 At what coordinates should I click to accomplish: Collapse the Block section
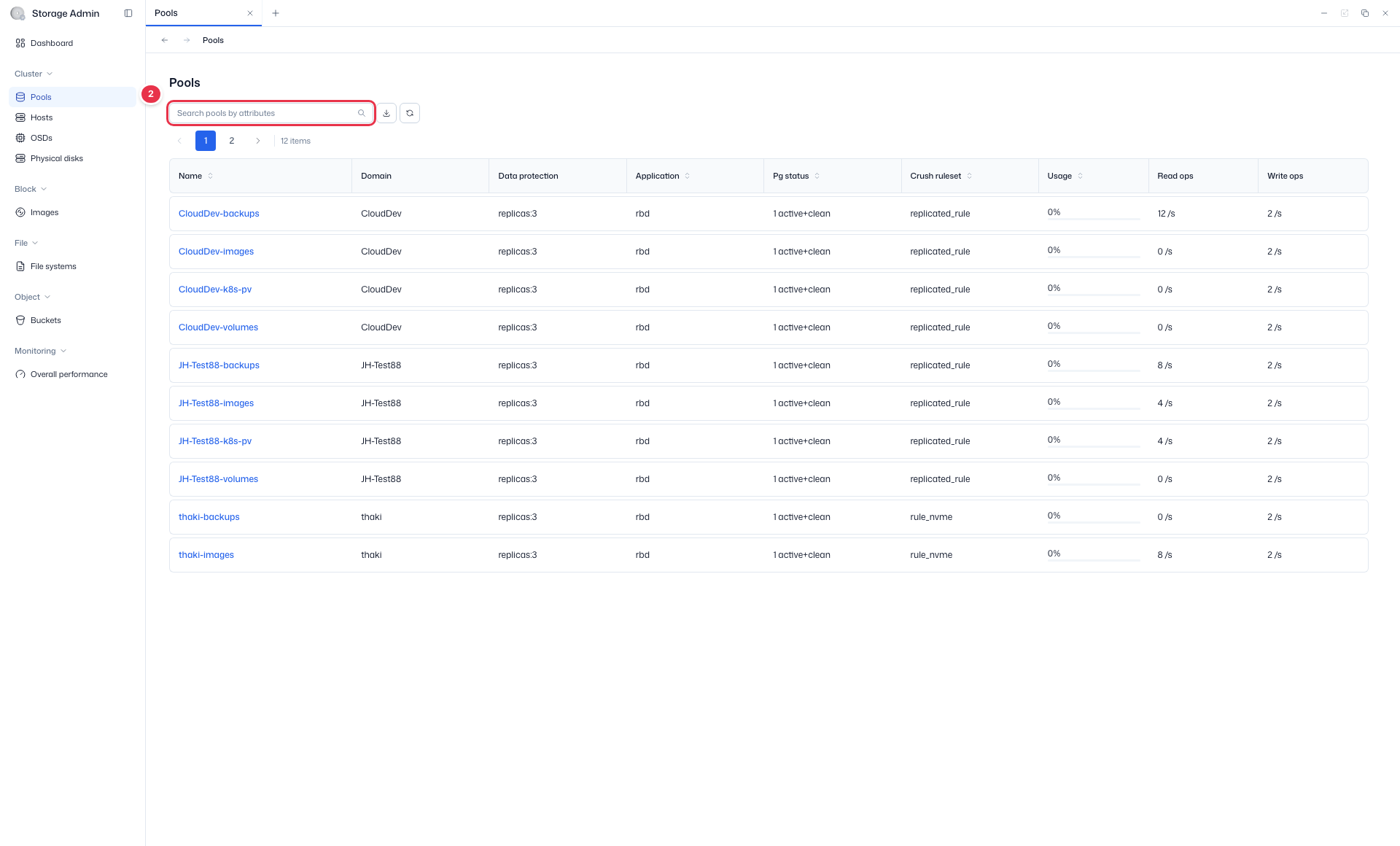tap(31, 189)
